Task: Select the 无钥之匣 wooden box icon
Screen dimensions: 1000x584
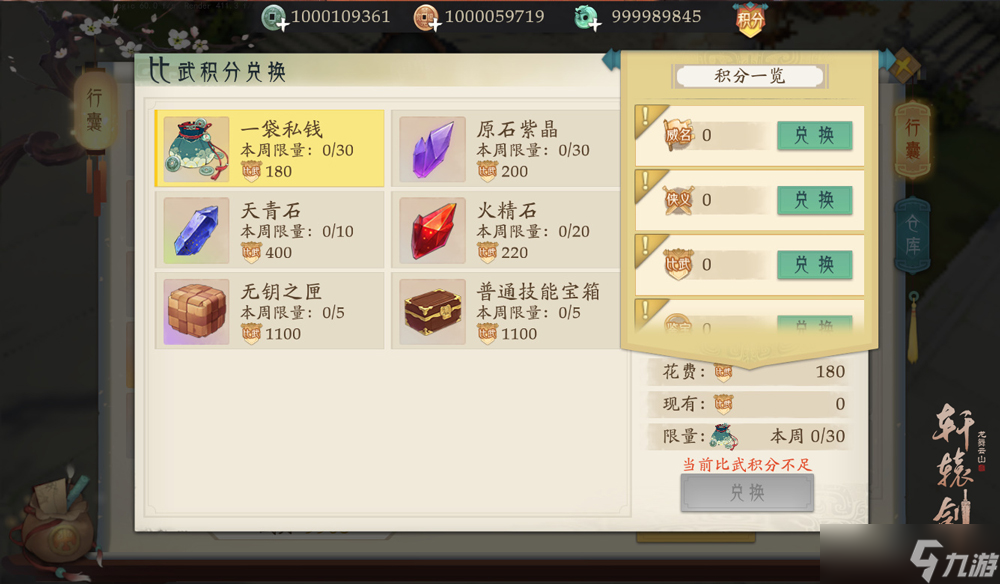Action: coord(196,312)
